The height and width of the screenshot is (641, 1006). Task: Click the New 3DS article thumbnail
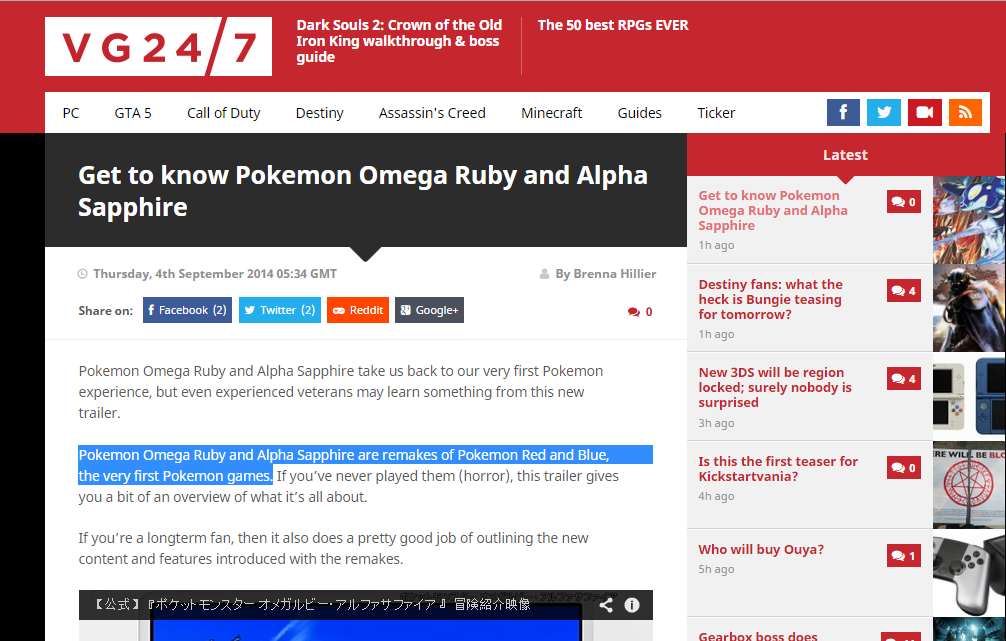[x=969, y=397]
